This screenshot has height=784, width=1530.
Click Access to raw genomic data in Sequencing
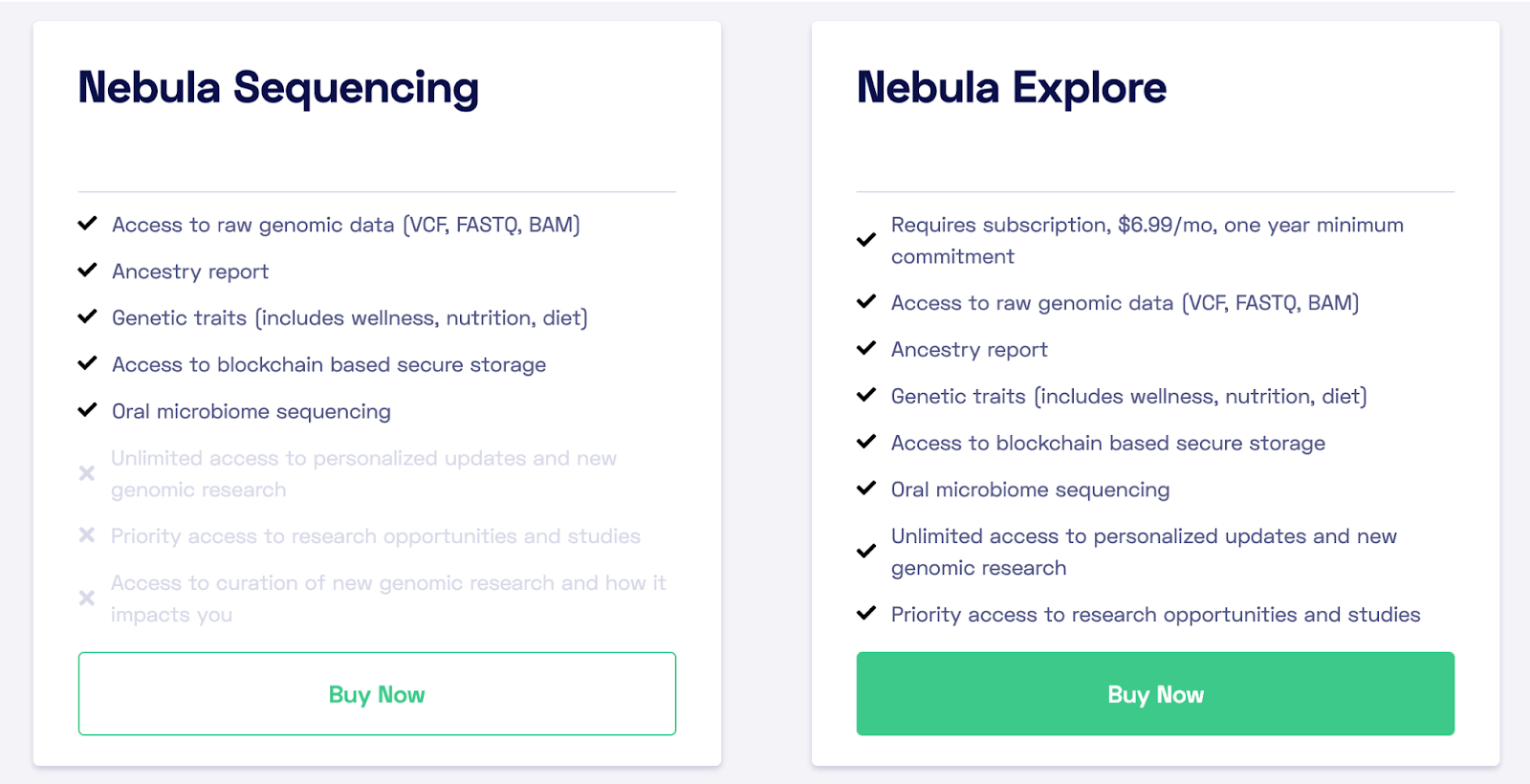346,225
